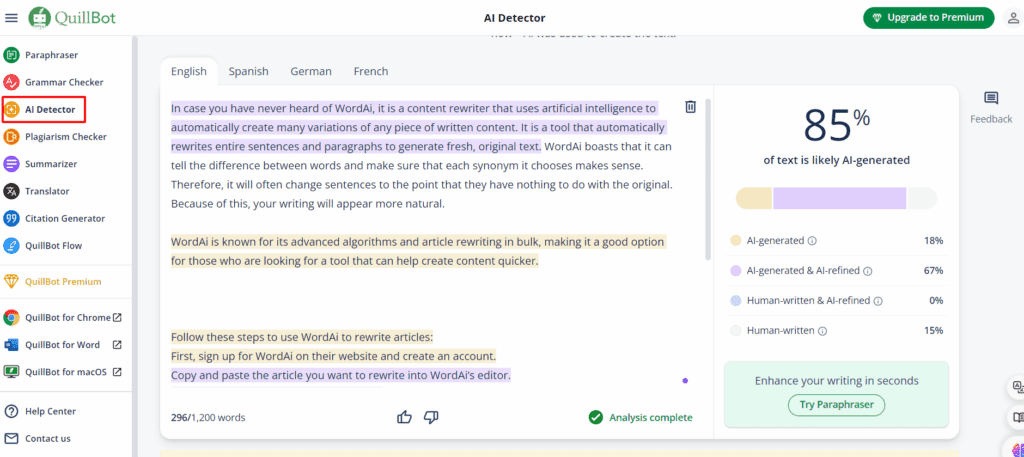Click info icon beside AI-generated & AI-refined
The width and height of the screenshot is (1024, 457).
[868, 271]
